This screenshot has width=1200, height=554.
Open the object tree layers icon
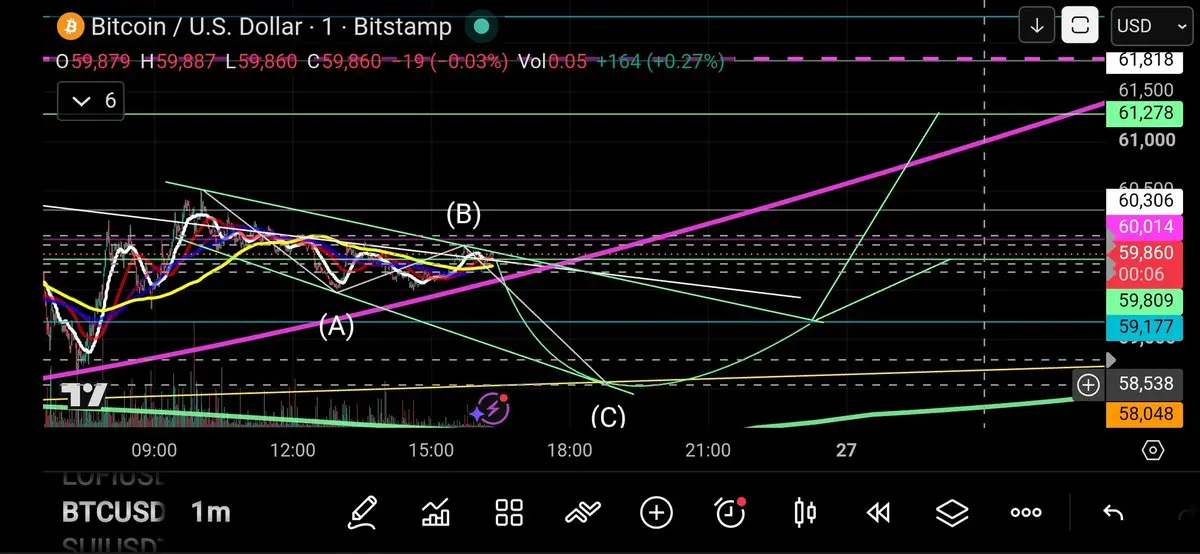[952, 513]
